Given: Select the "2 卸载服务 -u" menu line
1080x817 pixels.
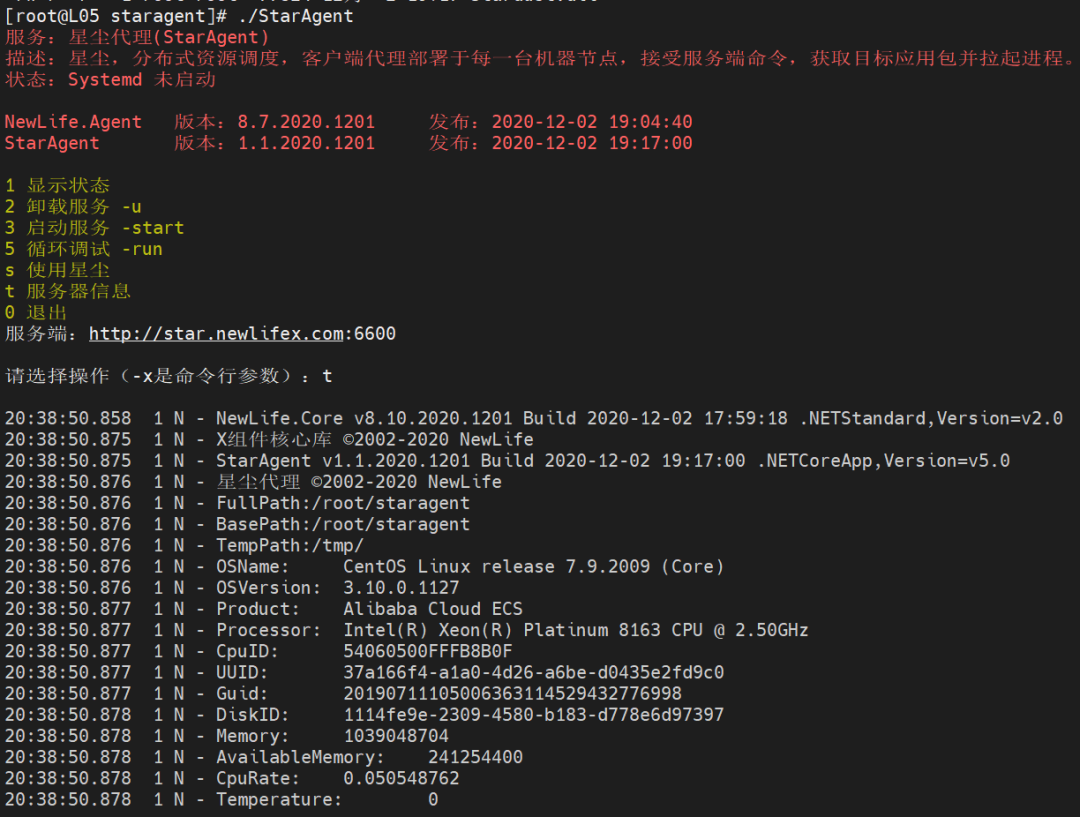Looking at the screenshot, I should [x=73, y=207].
